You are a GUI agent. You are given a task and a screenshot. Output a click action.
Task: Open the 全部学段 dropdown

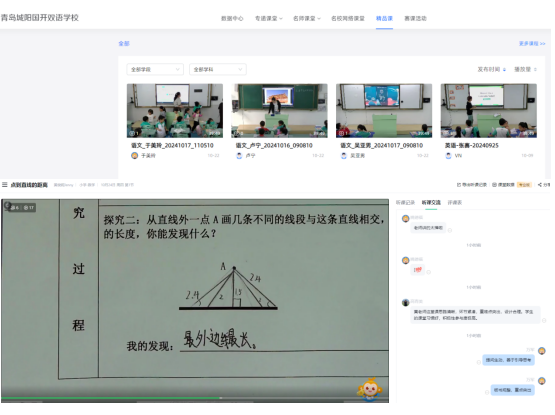coord(155,69)
